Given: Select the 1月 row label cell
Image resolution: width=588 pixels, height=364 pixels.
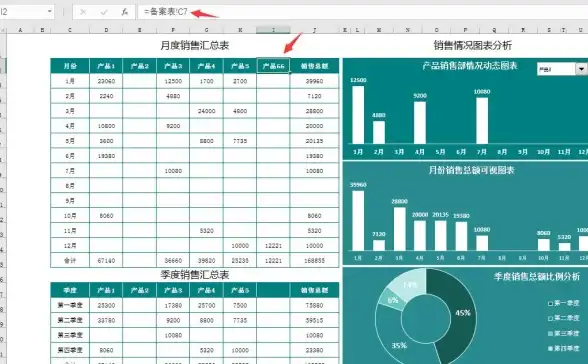Looking at the screenshot, I should point(70,81).
